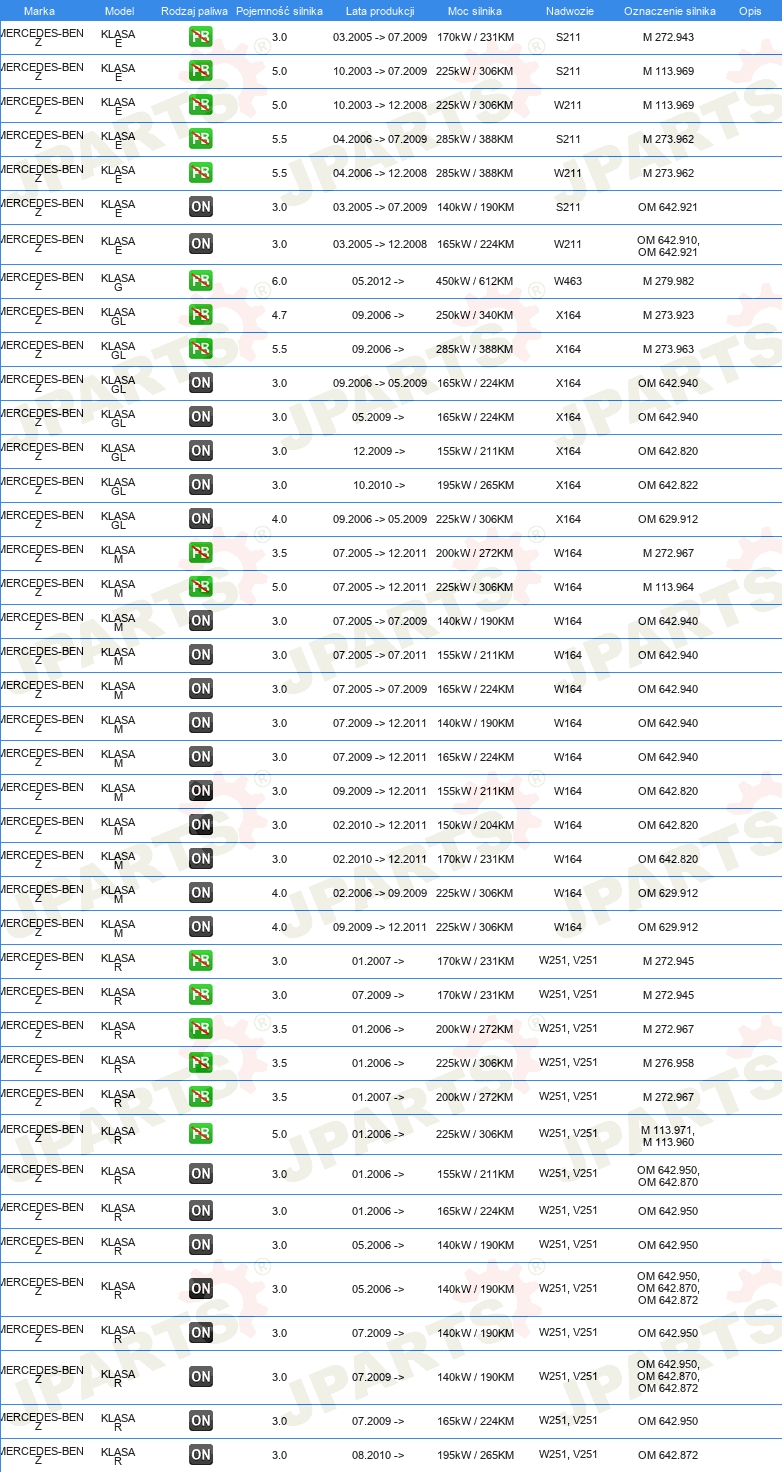Select the production date 12.2009 ->
The width and height of the screenshot is (782, 1472).
click(378, 451)
